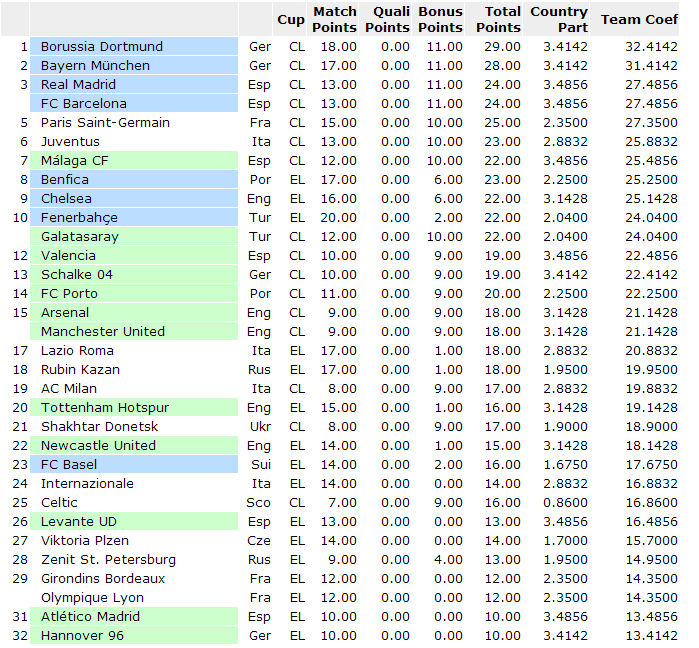
Task: Click Atlético Madrid team cell
Action: pos(134,617)
